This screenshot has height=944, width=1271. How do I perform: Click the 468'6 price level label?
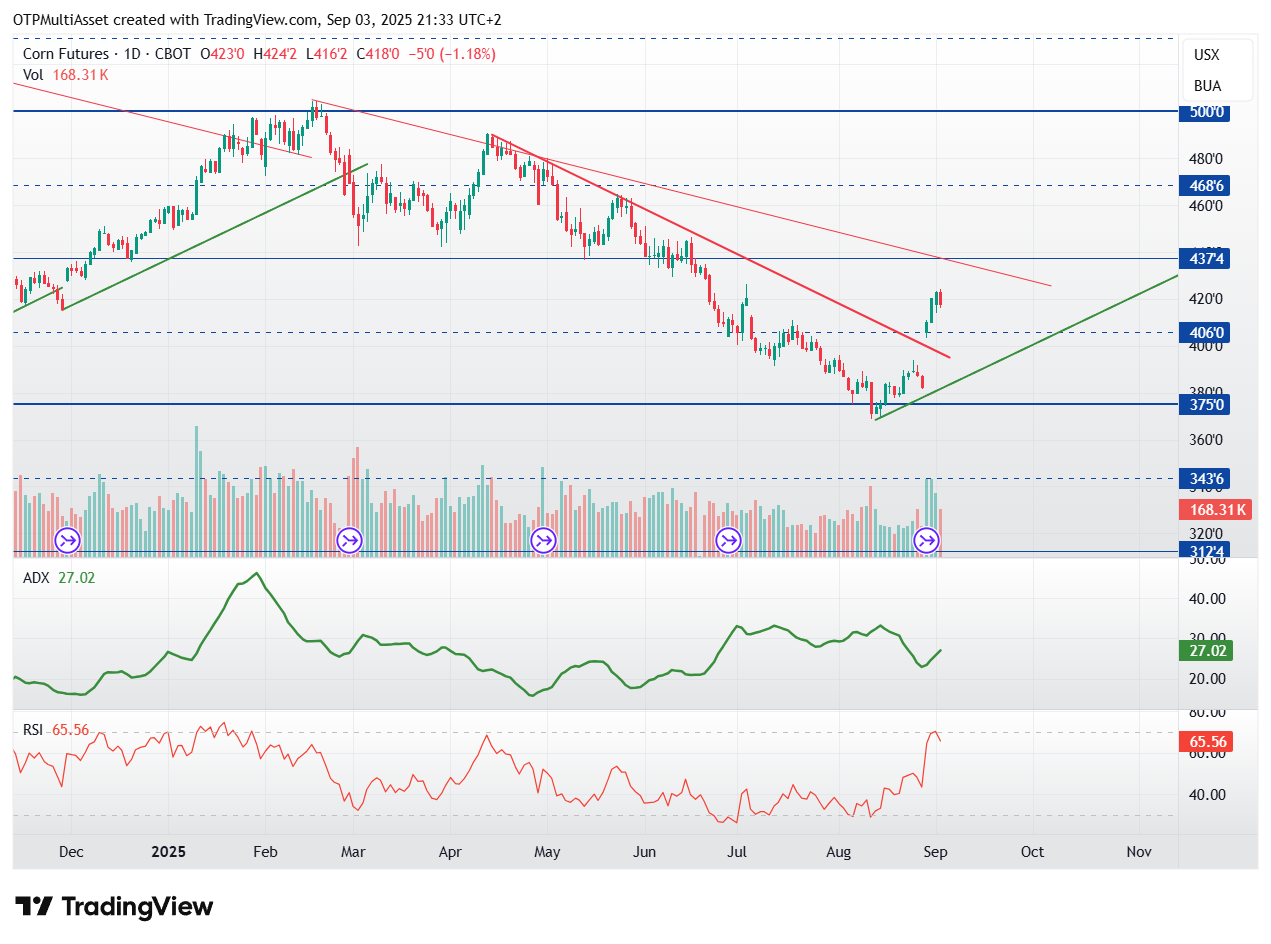coord(1208,186)
